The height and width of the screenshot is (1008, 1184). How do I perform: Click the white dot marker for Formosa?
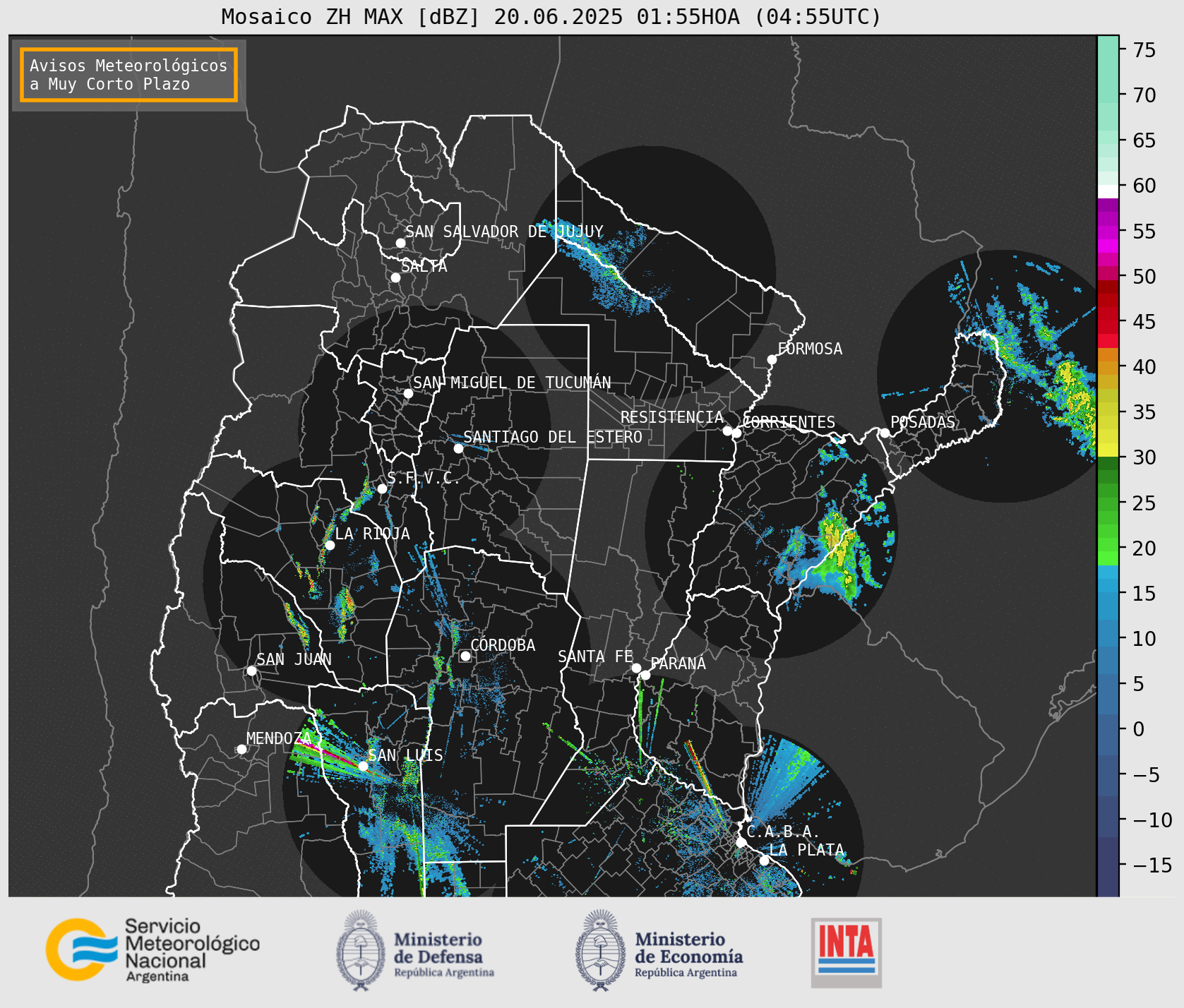772,359
